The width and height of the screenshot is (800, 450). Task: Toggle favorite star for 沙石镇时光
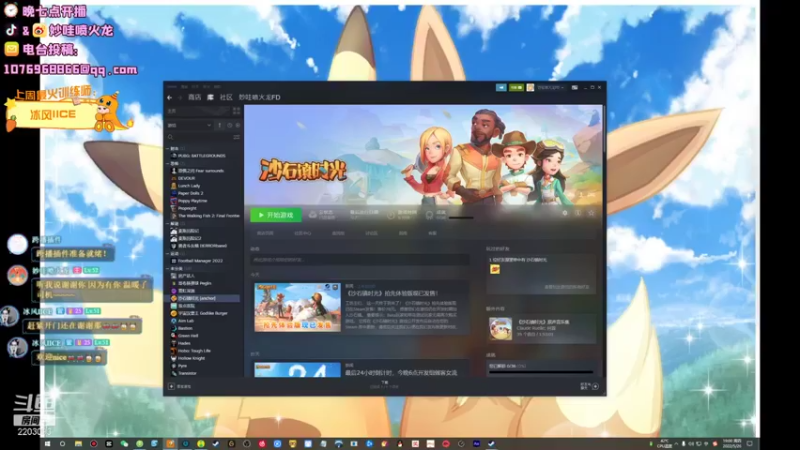click(x=591, y=213)
